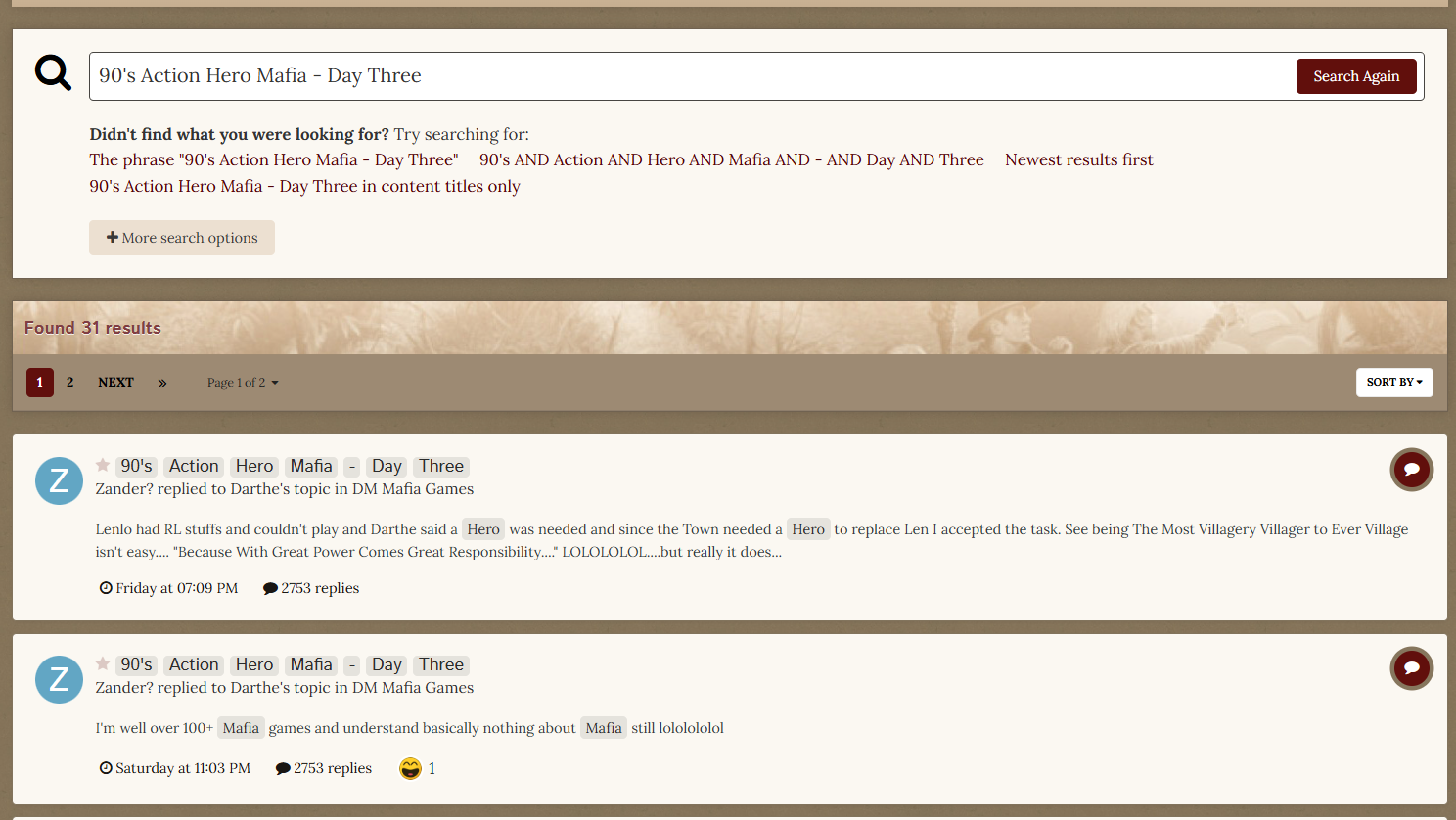Click the NEXT page link
Screen dimensions: 1456x820
[115, 383]
